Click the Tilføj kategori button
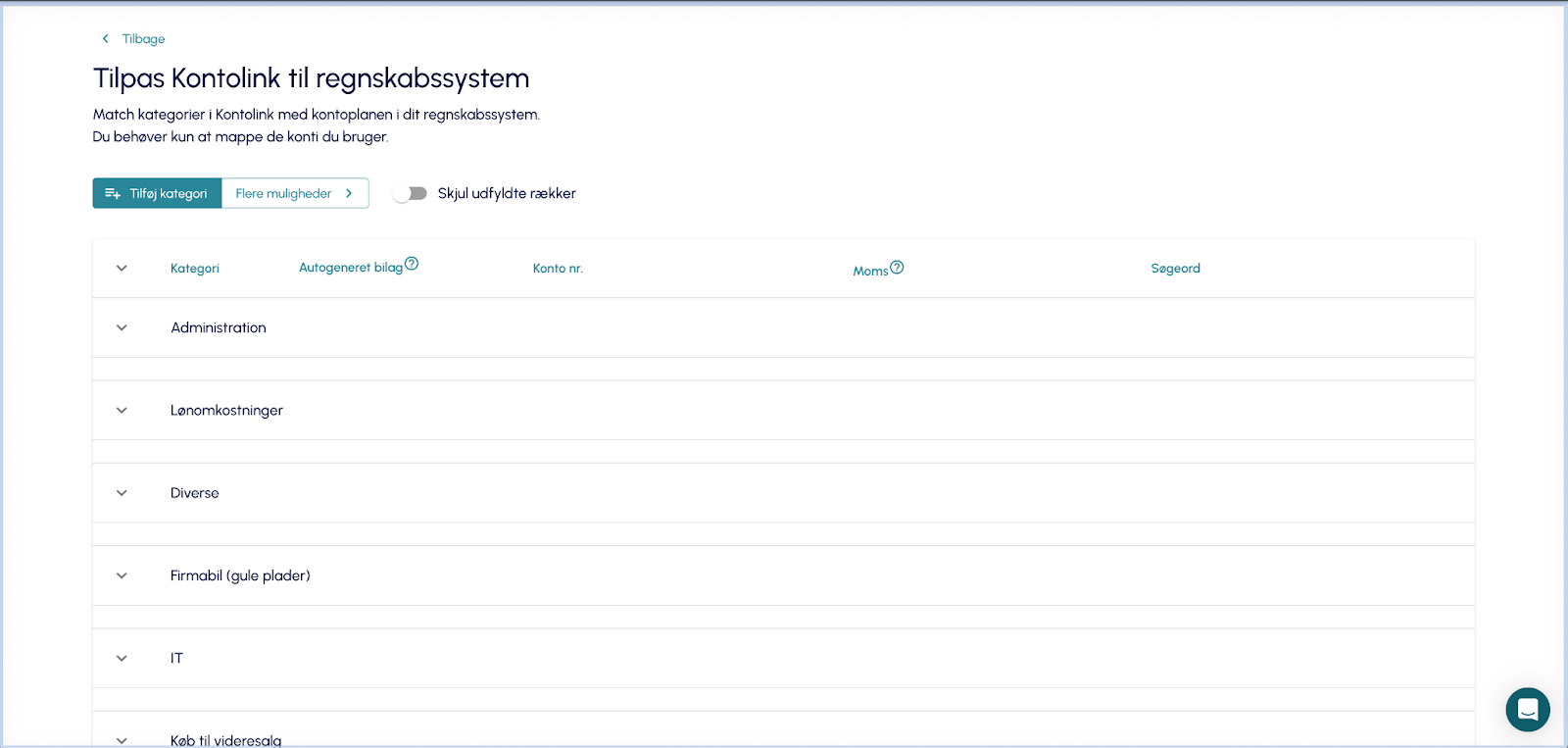The height and width of the screenshot is (748, 1568). (158, 194)
